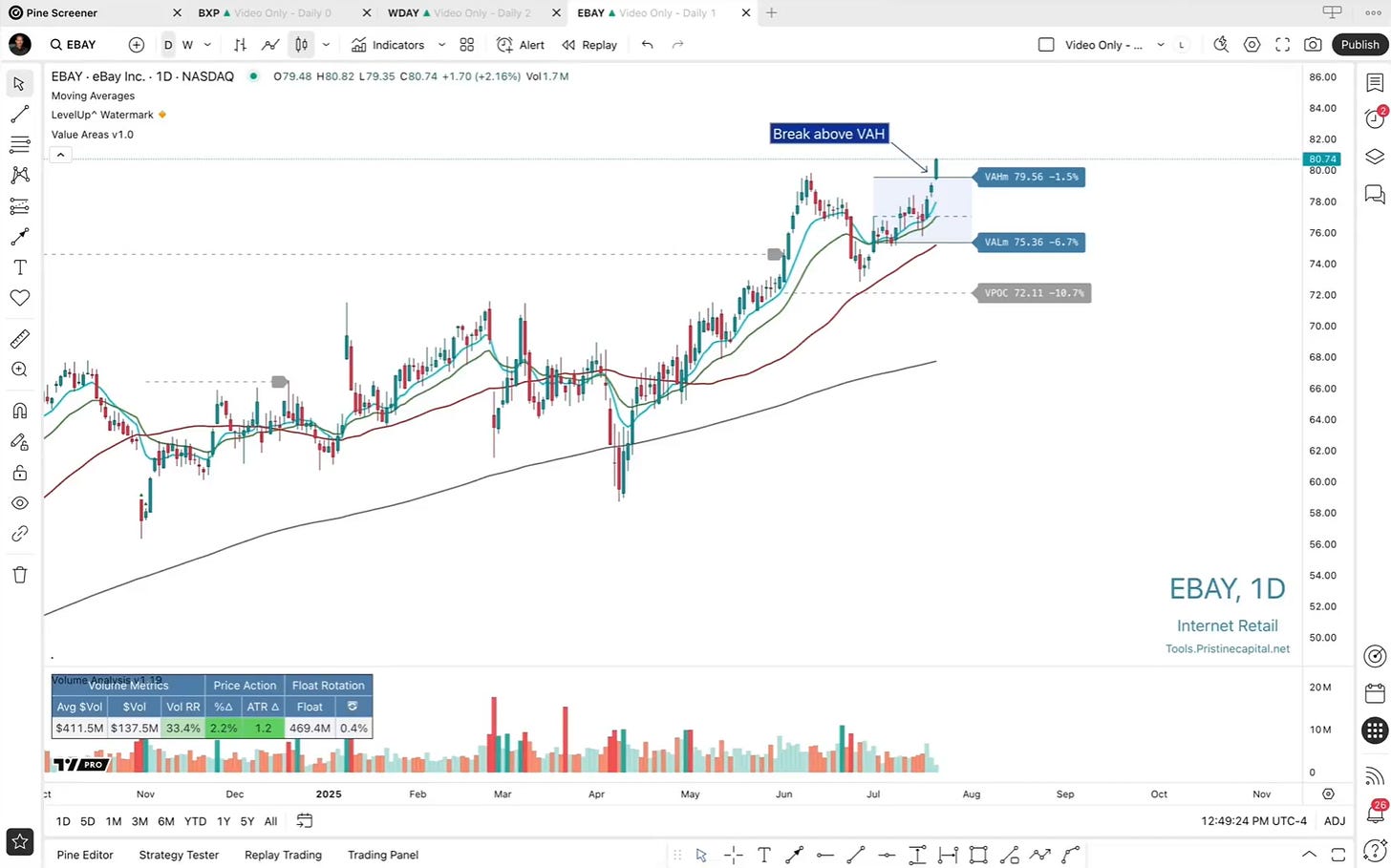Collapse the indicator legend chevron
Image resolution: width=1391 pixels, height=868 pixels.
[60, 155]
